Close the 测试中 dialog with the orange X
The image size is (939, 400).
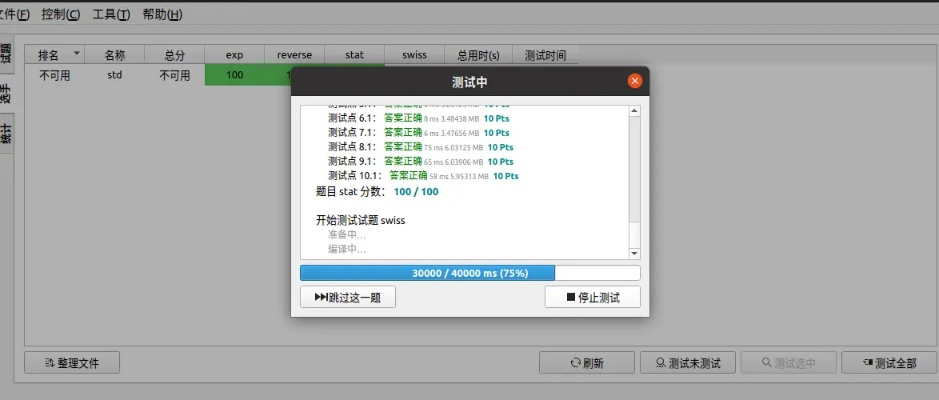pyautogui.click(x=634, y=81)
